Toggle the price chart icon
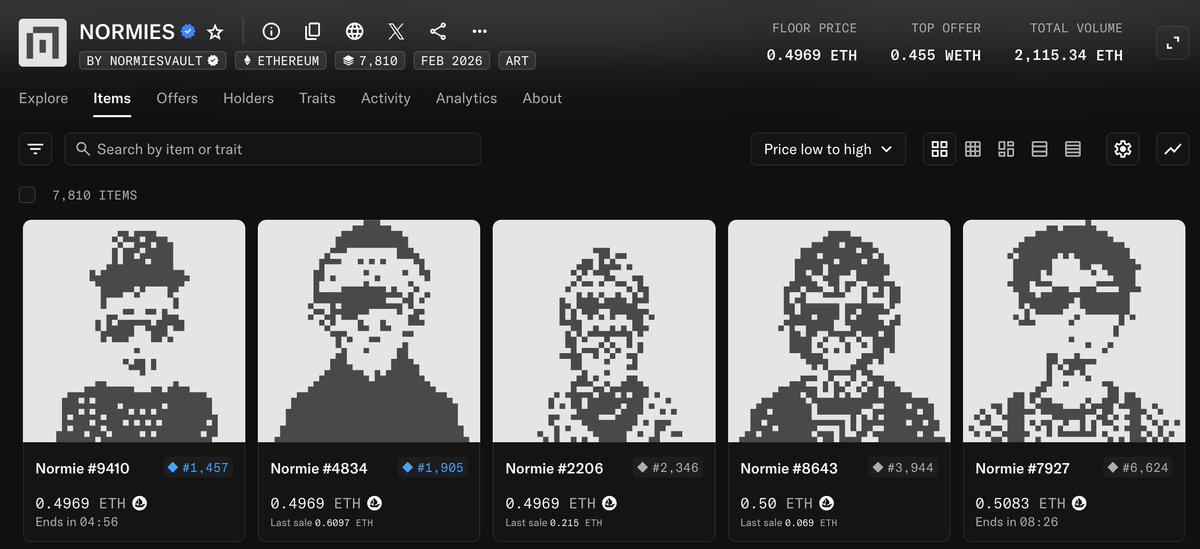 pos(1173,149)
